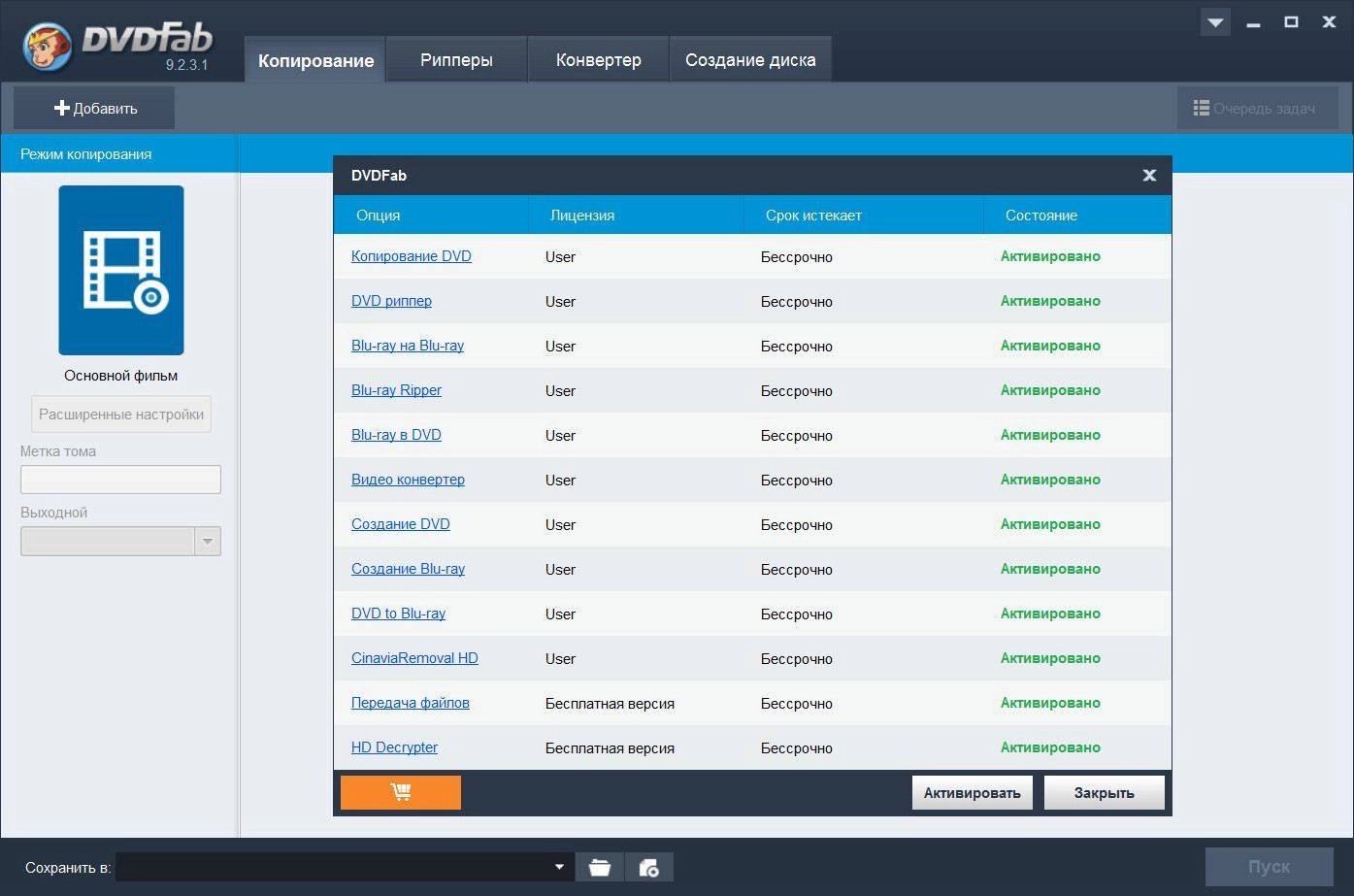Open the DVD риппер link
1354x896 pixels.
[x=391, y=301]
